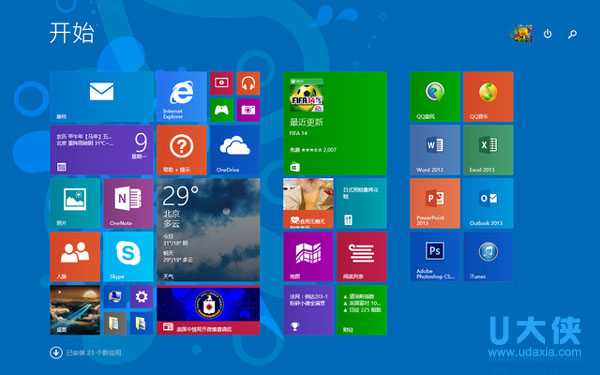
Task: Open the Desktop tile
Action: 75,310
